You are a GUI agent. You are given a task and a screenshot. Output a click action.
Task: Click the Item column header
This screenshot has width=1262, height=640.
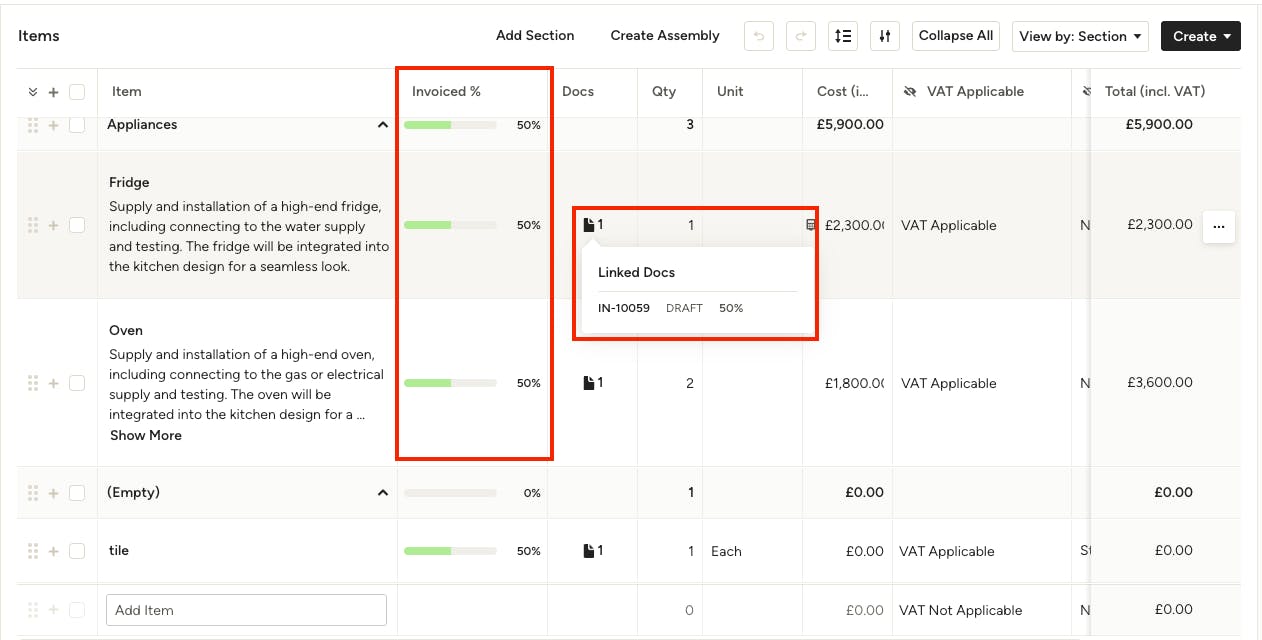(x=127, y=91)
